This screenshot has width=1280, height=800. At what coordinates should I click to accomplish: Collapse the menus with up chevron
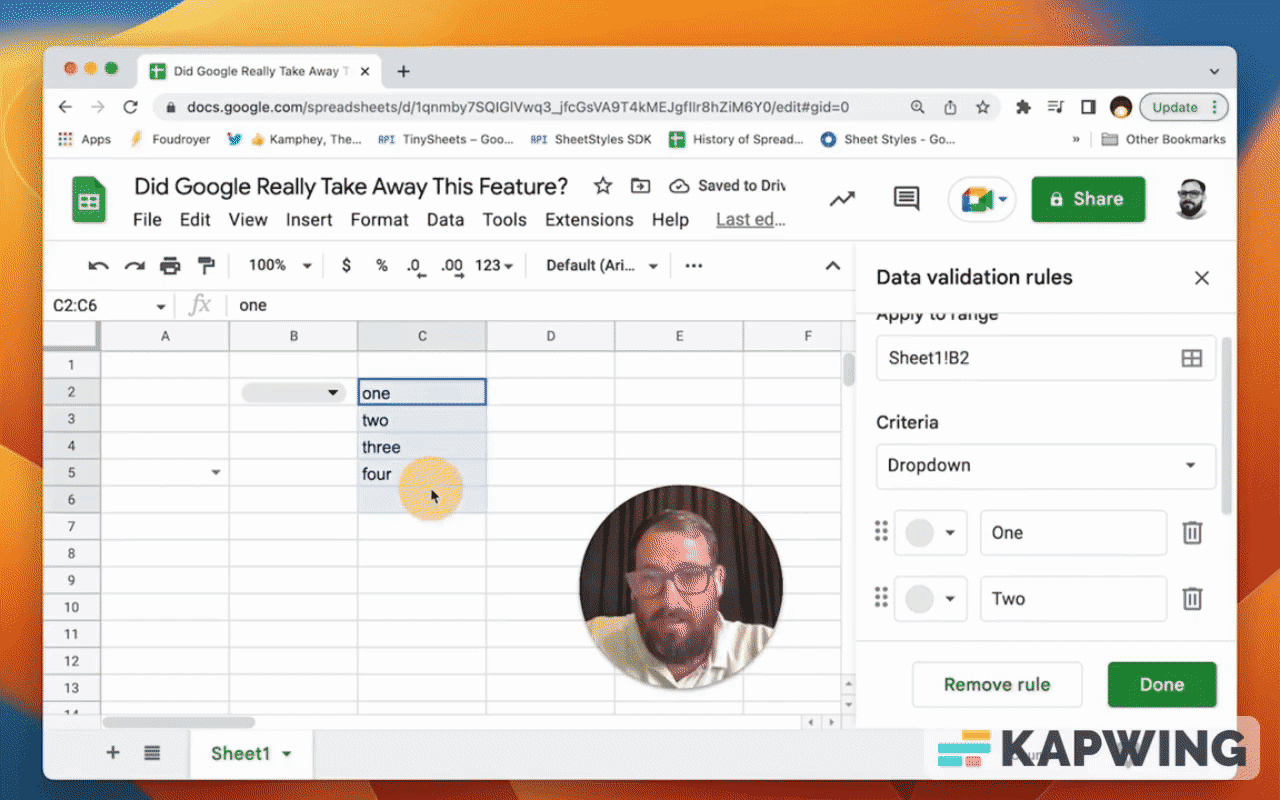(832, 266)
